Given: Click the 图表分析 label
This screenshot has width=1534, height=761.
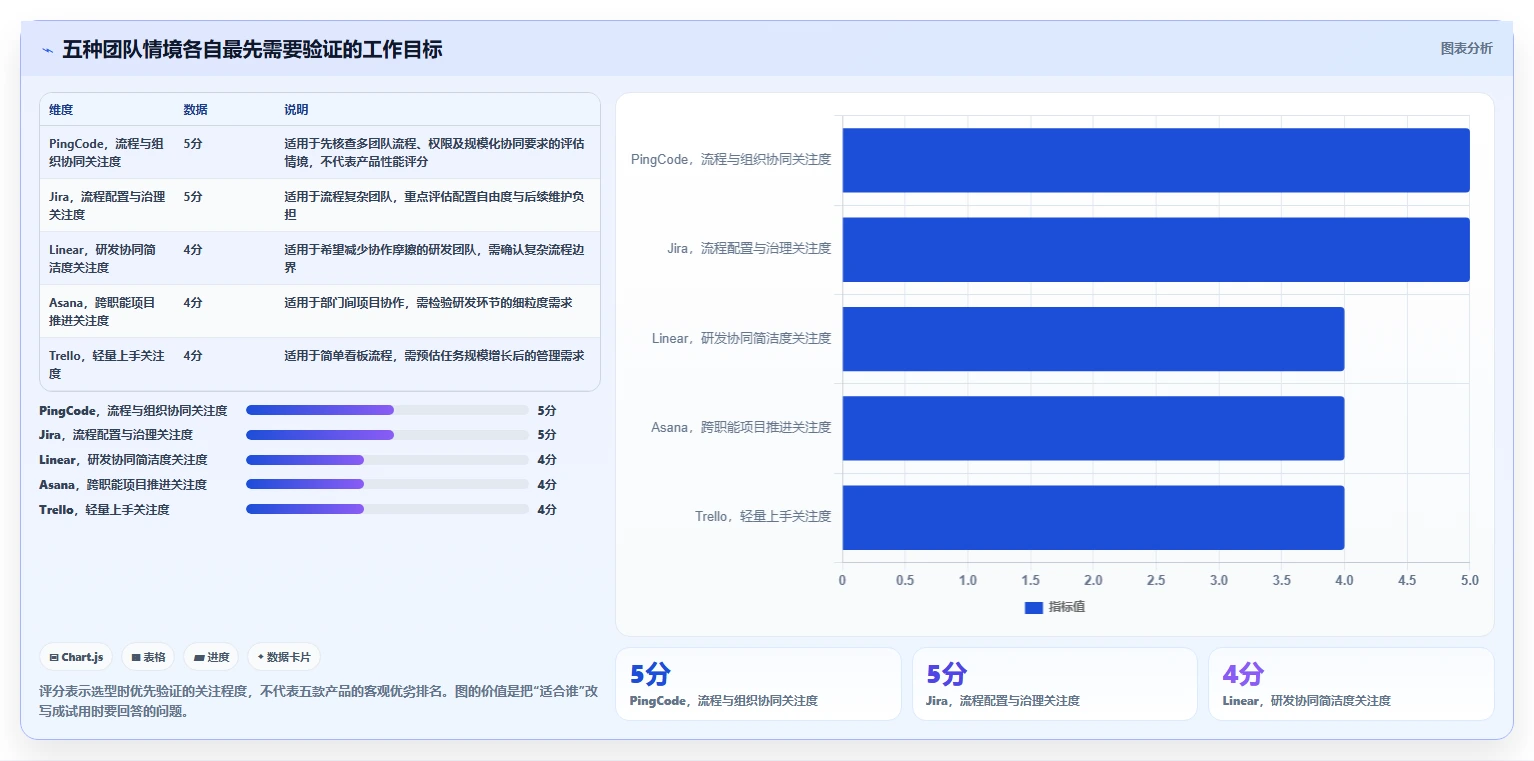Looking at the screenshot, I should pyautogui.click(x=1466, y=48).
